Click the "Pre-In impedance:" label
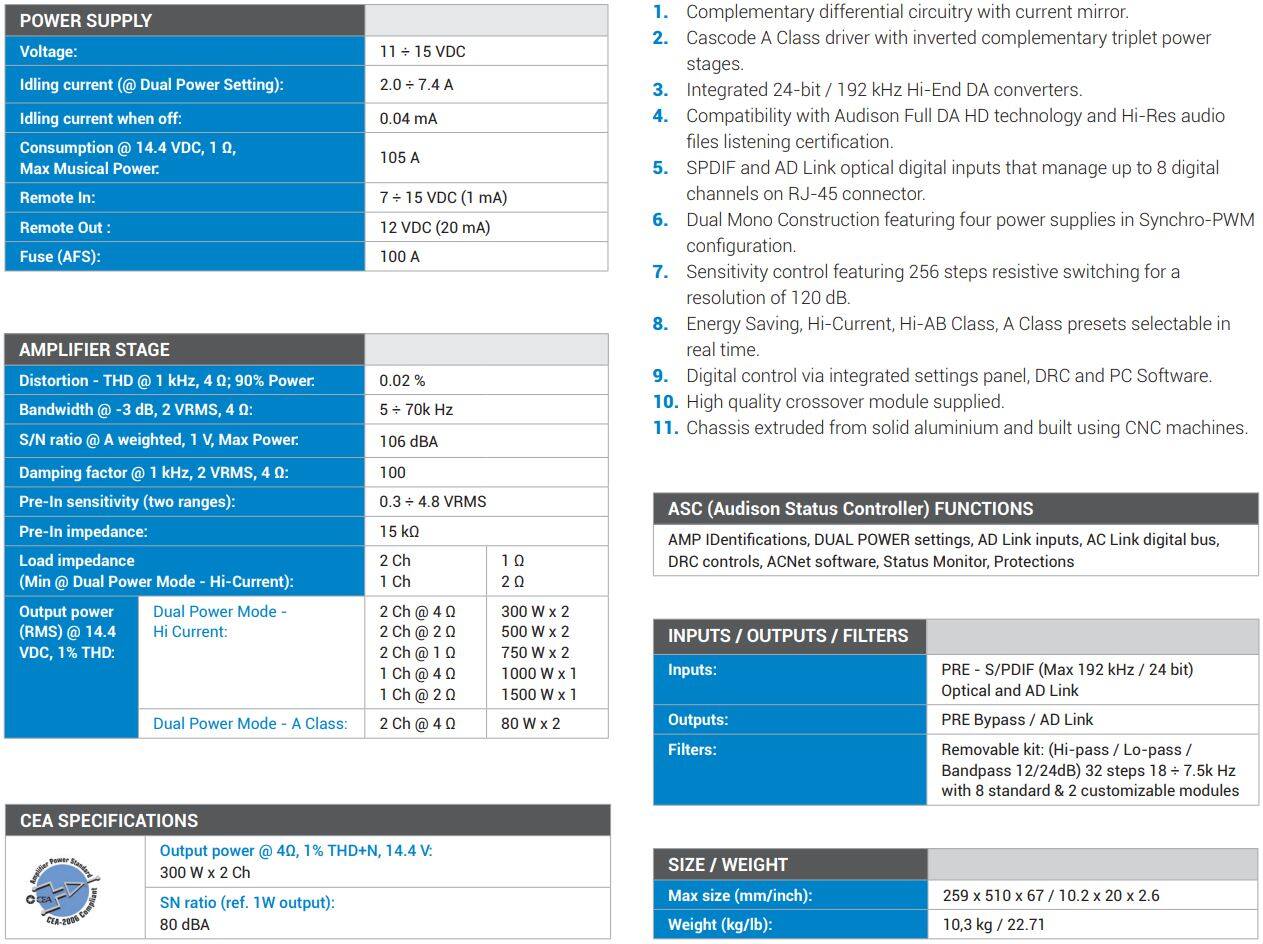The width and height of the screenshot is (1263, 944). pos(83,531)
